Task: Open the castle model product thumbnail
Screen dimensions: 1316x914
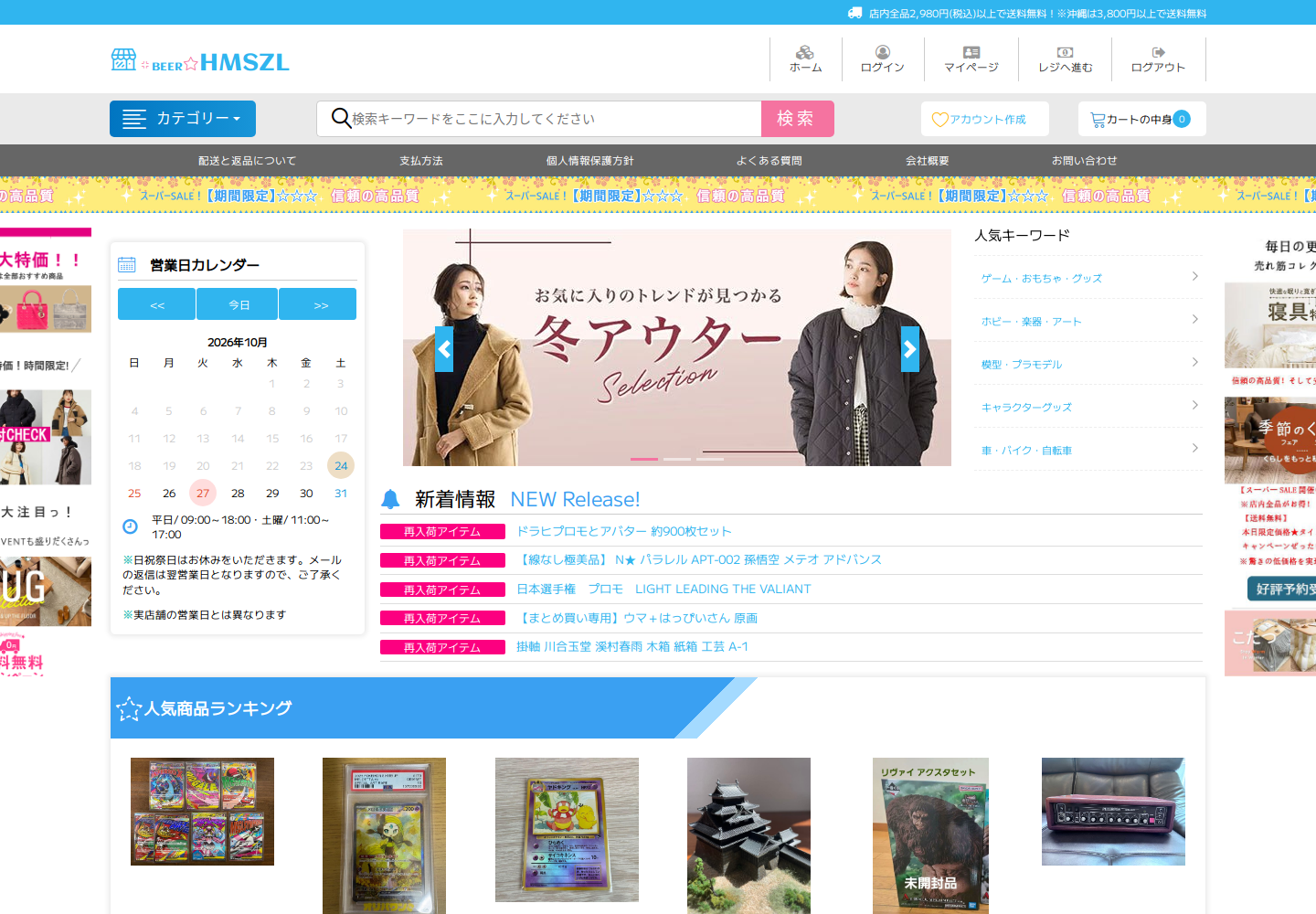Action: click(x=748, y=835)
